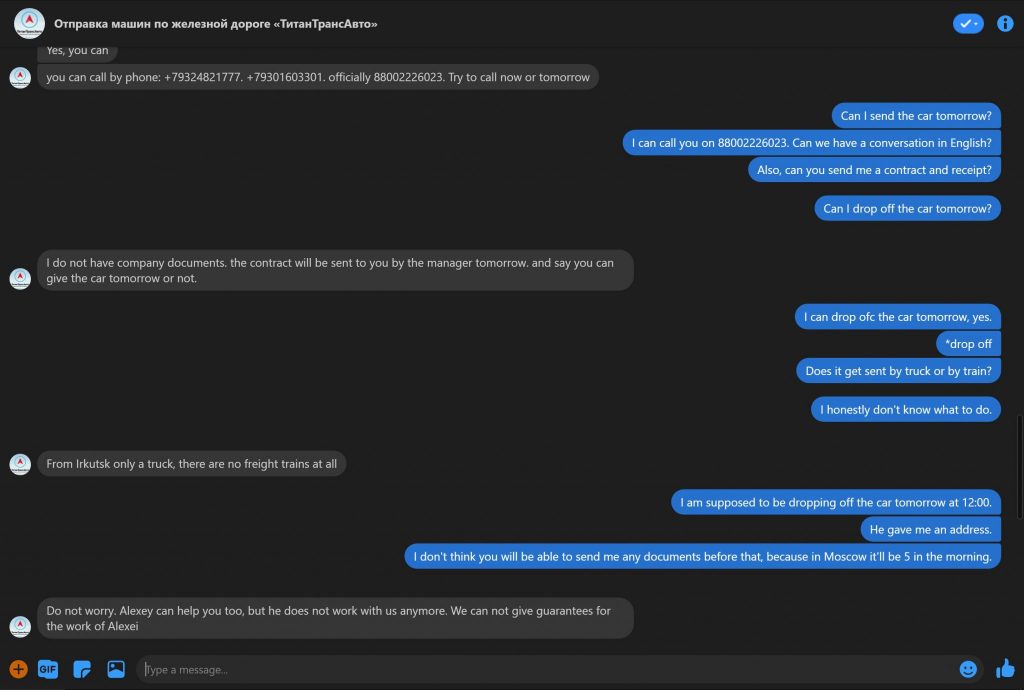Open the emoji picker
Image resolution: width=1024 pixels, height=690 pixels.
(x=968, y=669)
